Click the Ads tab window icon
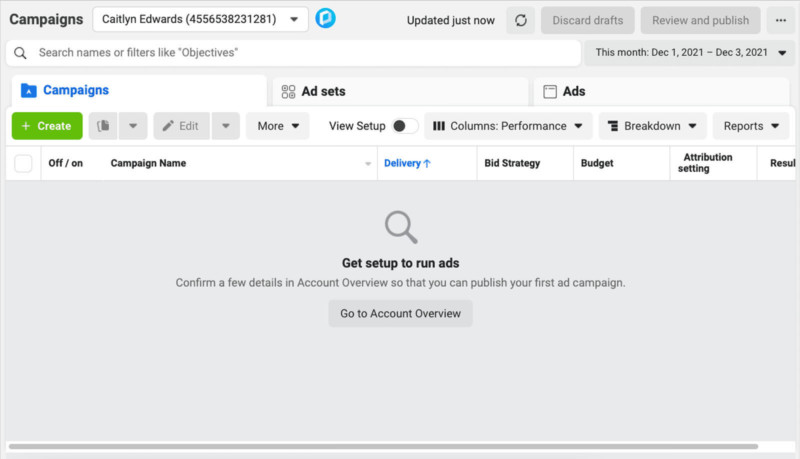Viewport: 800px width, 459px height. coord(549,91)
